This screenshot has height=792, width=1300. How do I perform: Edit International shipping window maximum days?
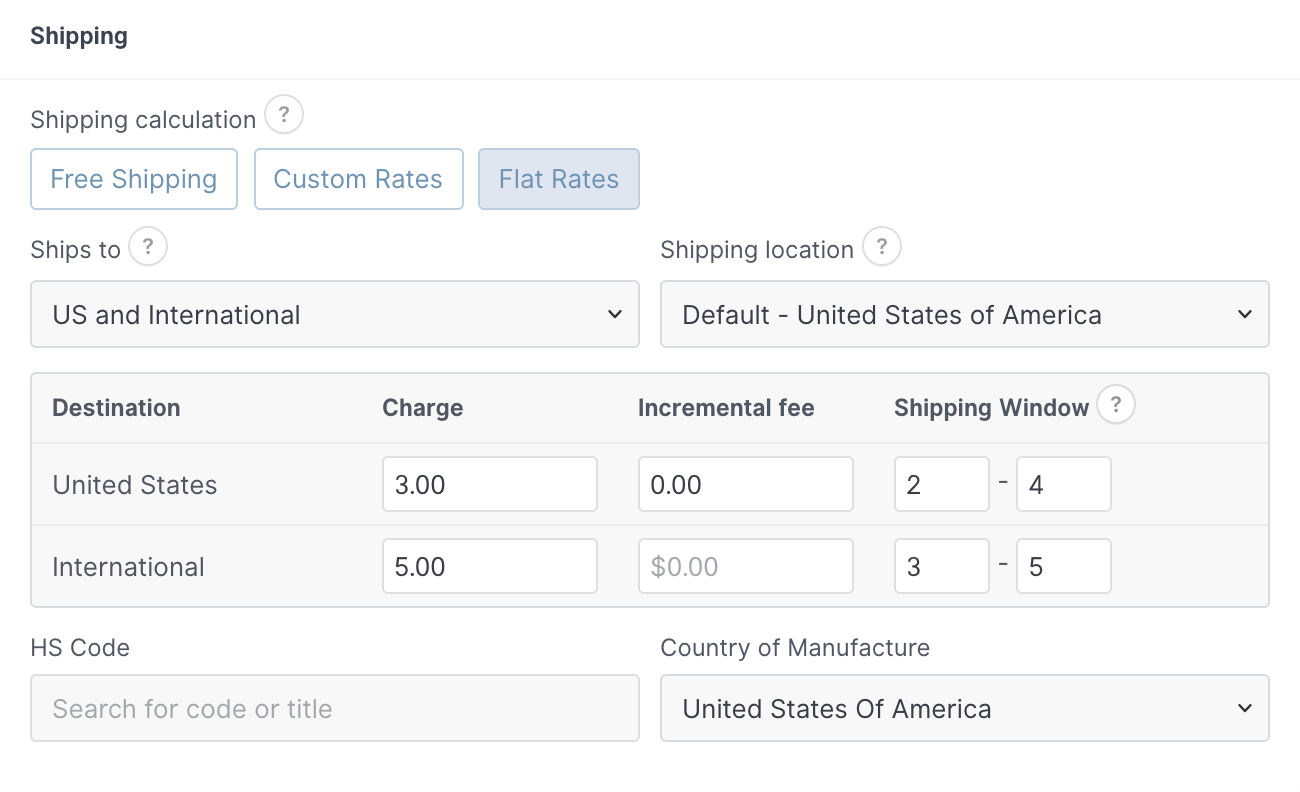1064,567
